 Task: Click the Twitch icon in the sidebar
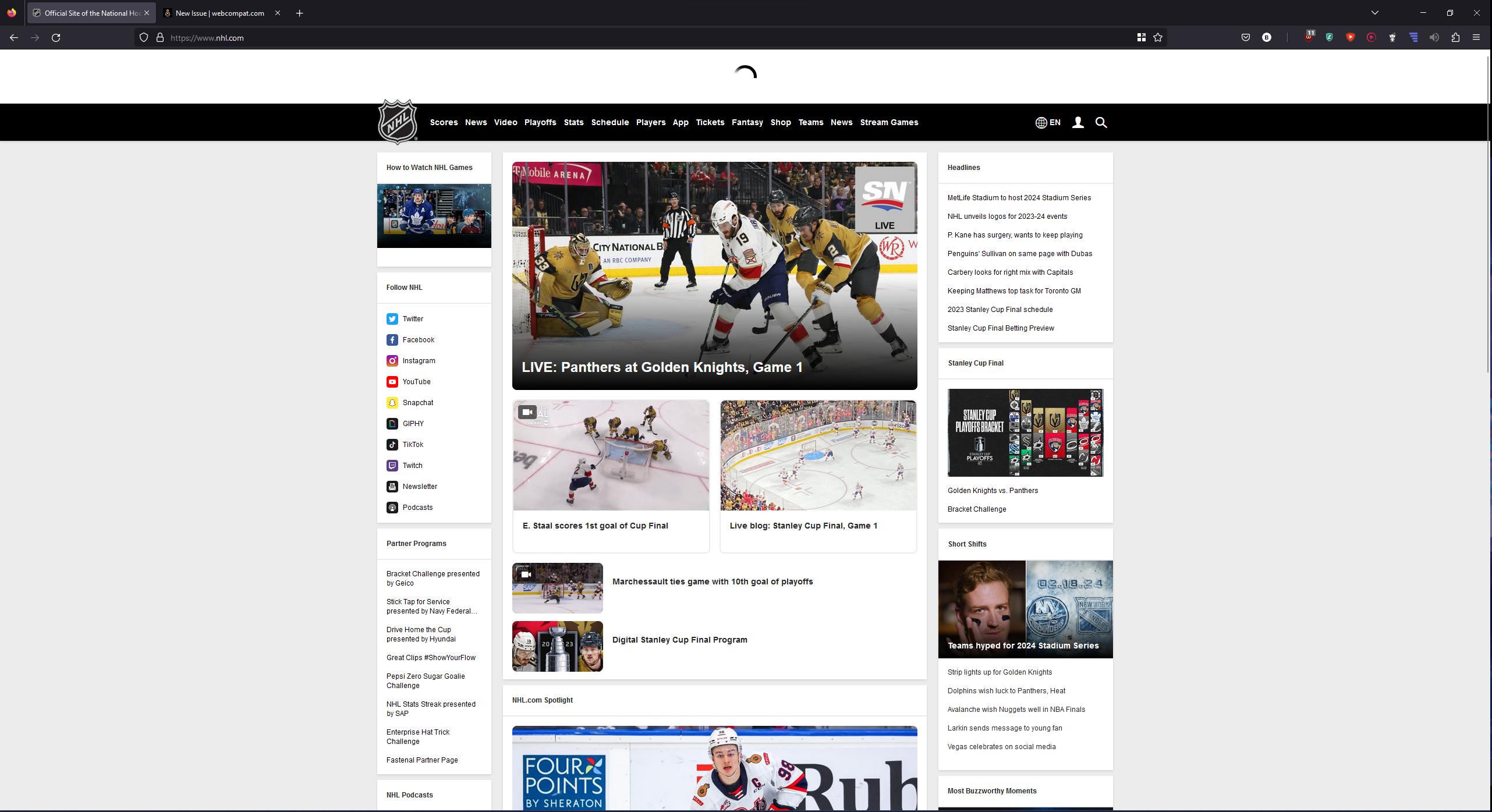pos(392,465)
